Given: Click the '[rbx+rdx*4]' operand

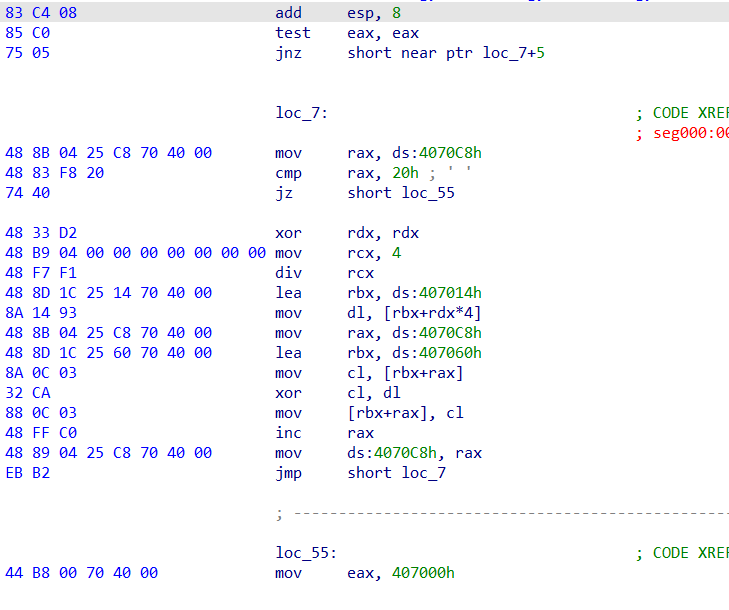Looking at the screenshot, I should pos(432,313).
